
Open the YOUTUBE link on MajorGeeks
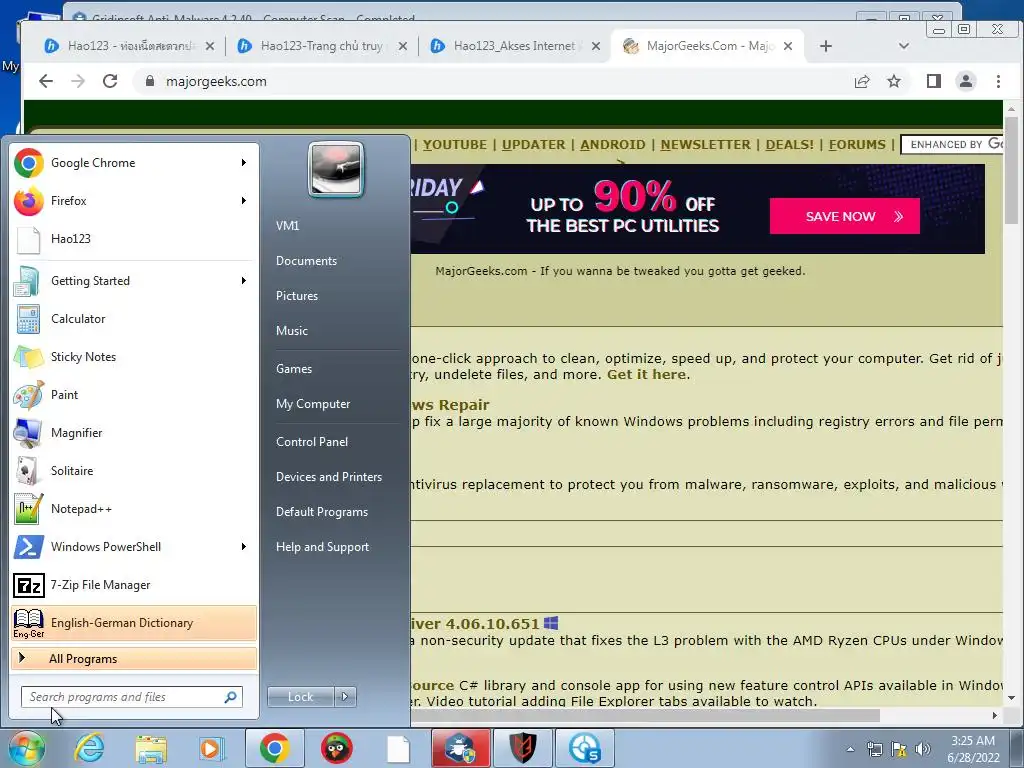click(x=455, y=144)
